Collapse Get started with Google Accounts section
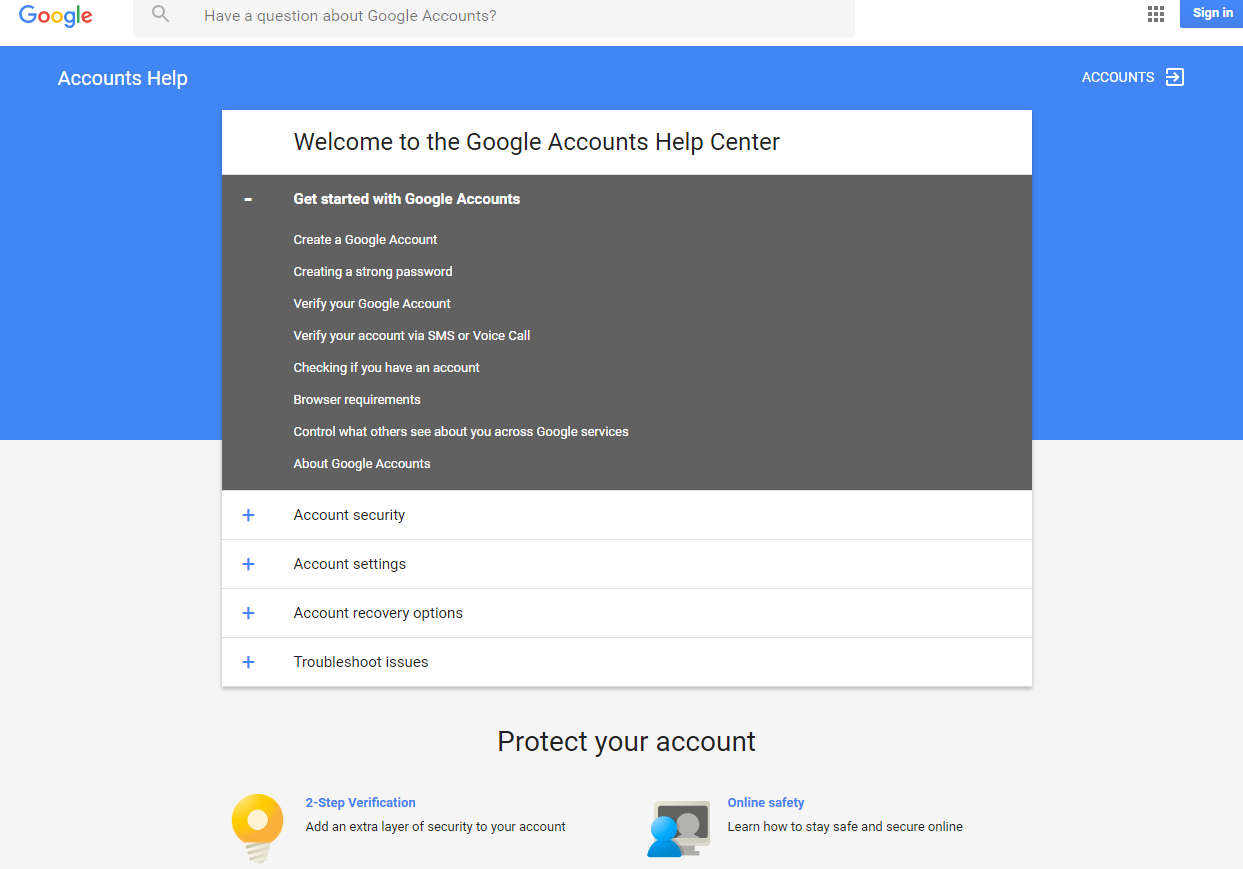Viewport: 1243px width, 869px height. [248, 199]
